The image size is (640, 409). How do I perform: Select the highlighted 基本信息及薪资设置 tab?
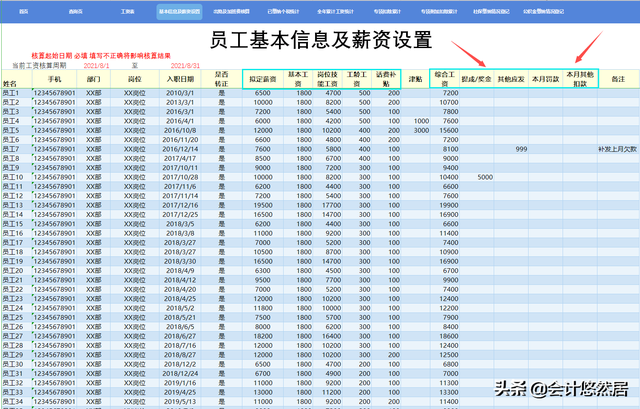click(180, 11)
